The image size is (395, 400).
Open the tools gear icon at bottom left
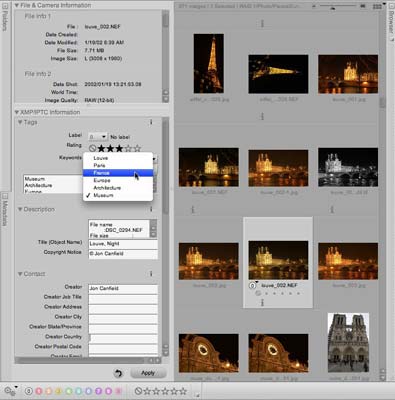(10, 391)
